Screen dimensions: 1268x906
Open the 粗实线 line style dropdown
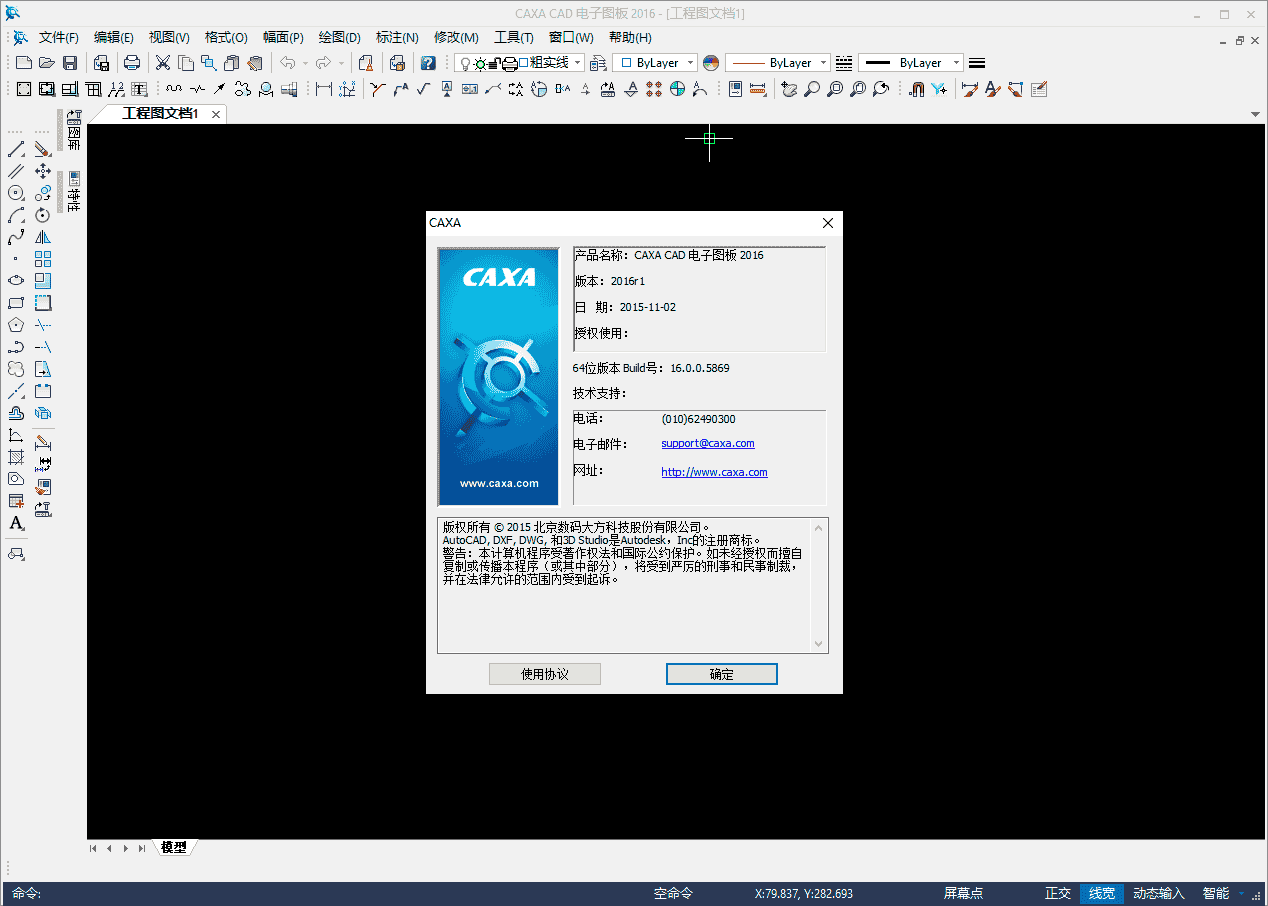coord(578,62)
